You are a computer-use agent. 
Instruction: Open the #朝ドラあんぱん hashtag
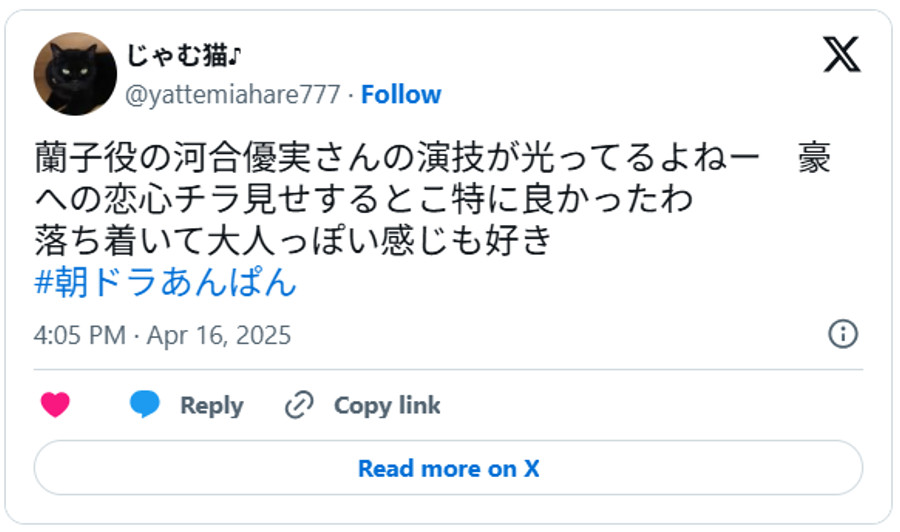166,283
